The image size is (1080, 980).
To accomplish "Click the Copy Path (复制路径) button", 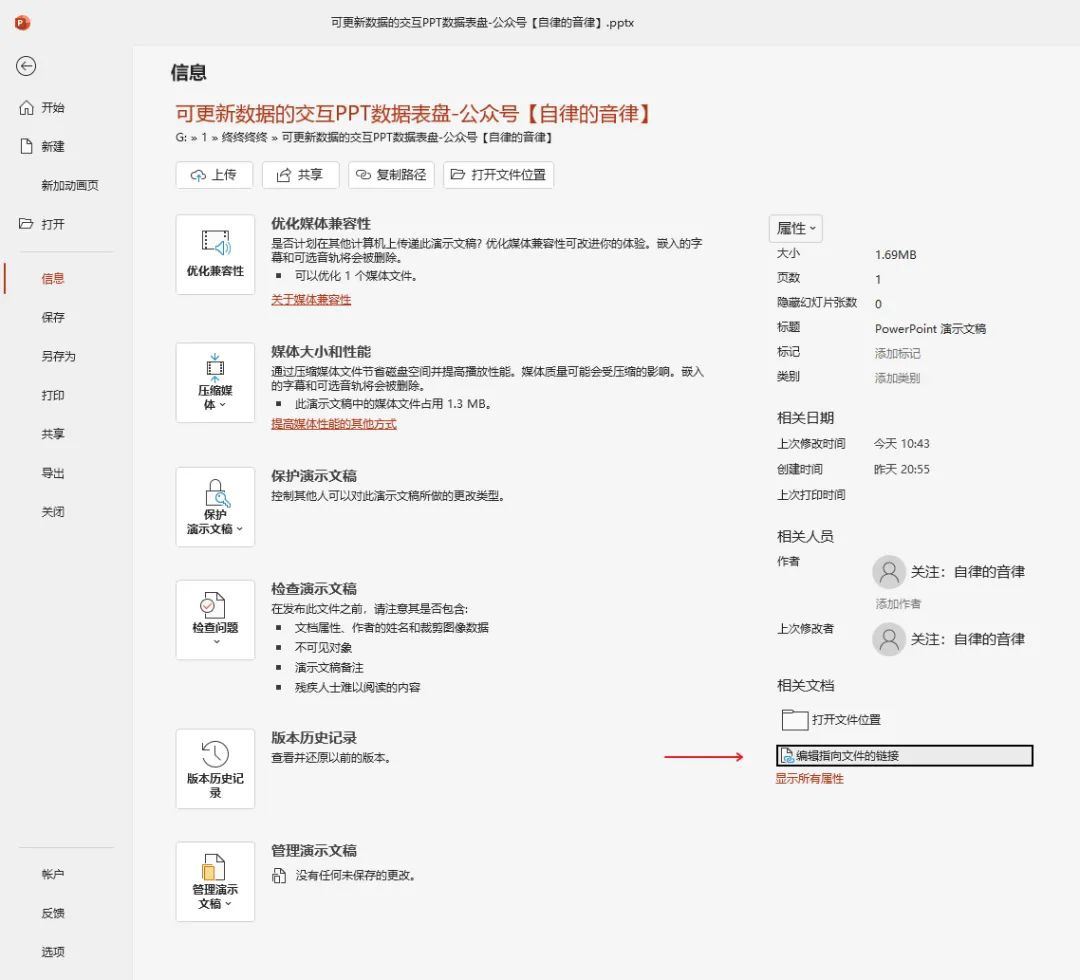I will coord(391,175).
